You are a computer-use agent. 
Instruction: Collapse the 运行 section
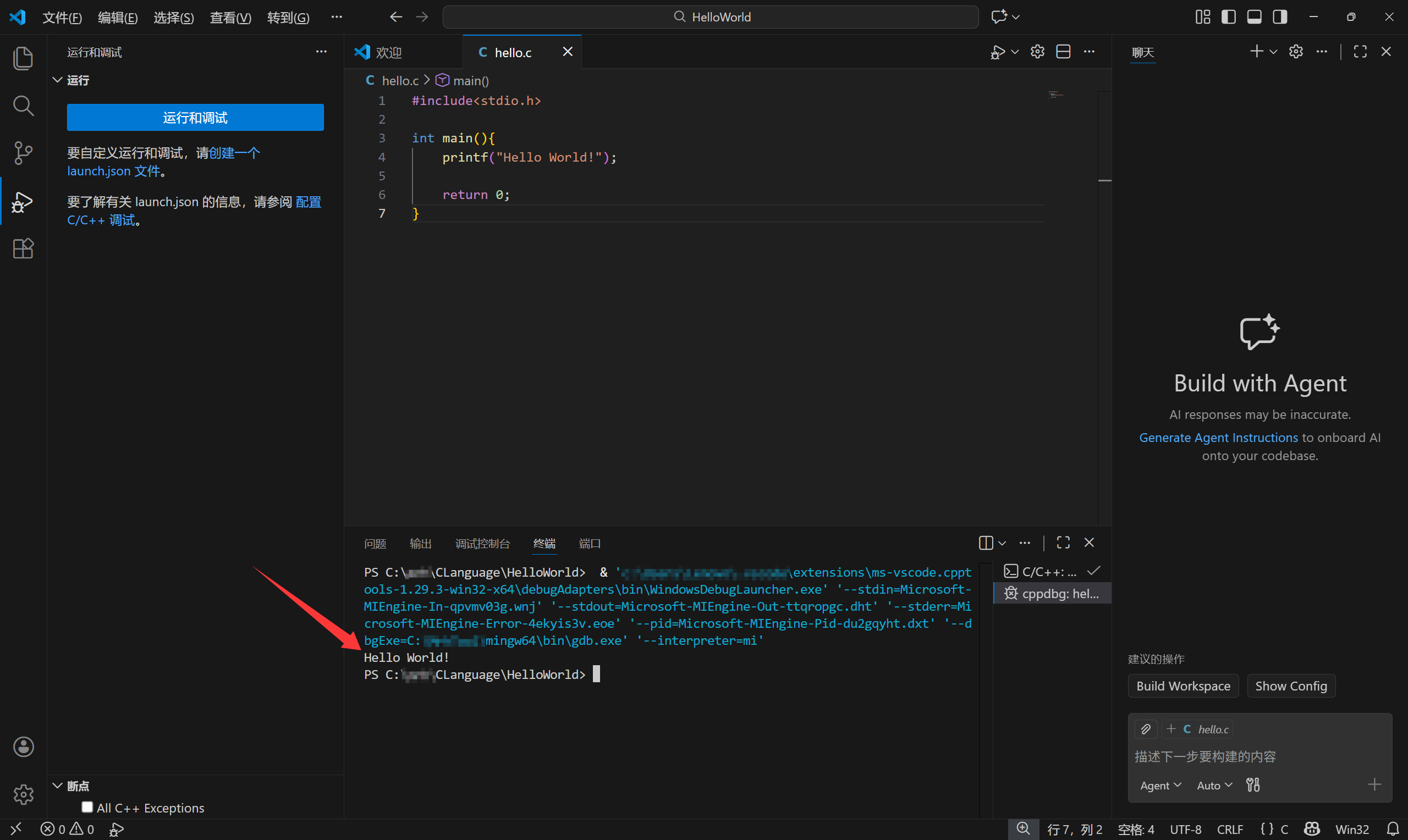tap(57, 80)
